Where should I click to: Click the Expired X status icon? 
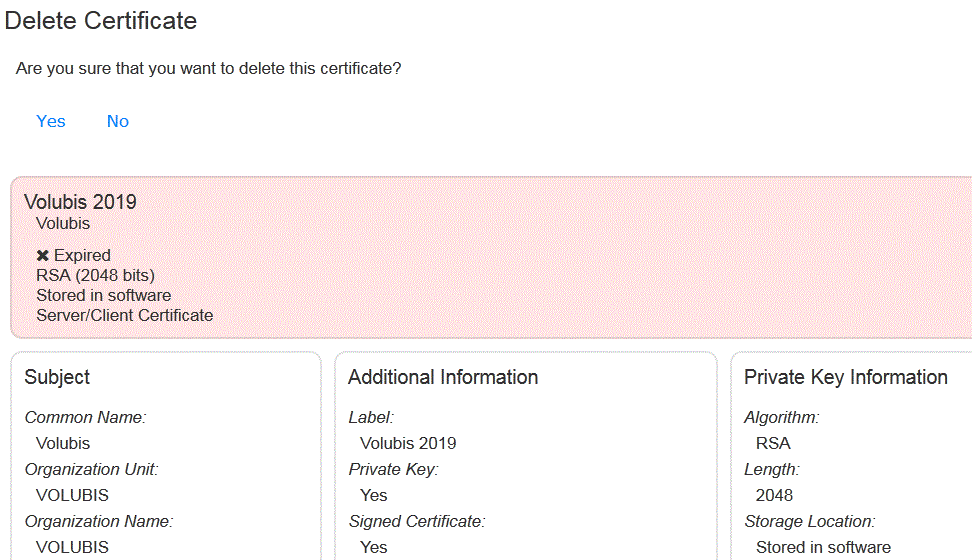[42, 256]
